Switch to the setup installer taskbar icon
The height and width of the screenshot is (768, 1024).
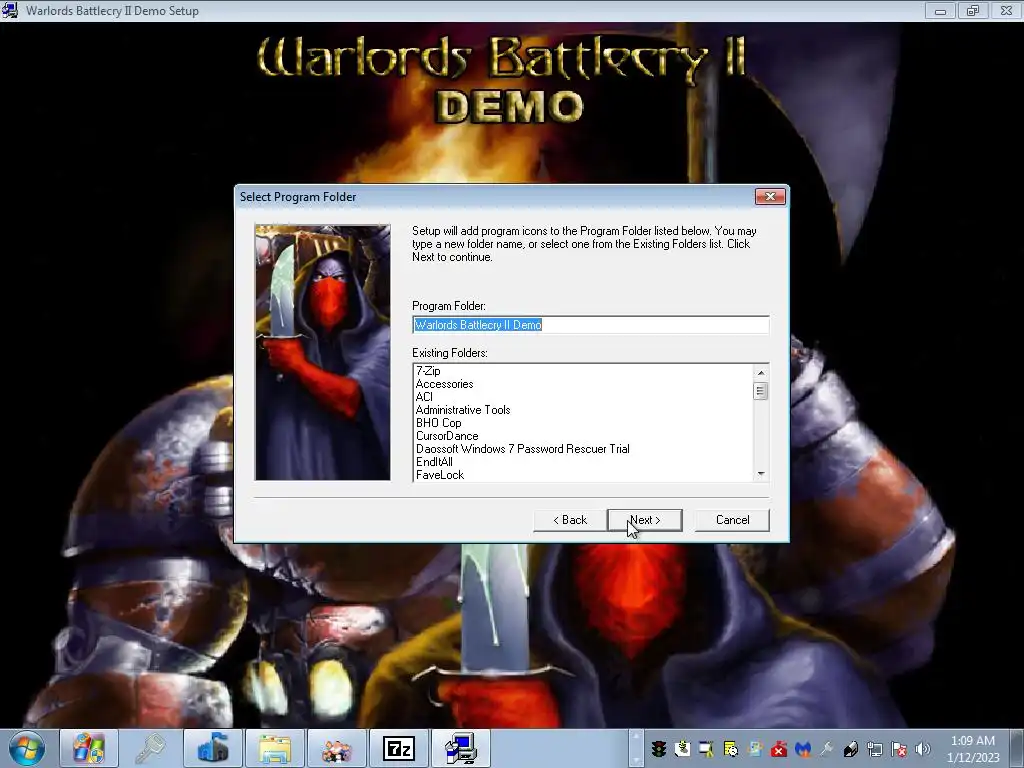pyautogui.click(x=461, y=748)
